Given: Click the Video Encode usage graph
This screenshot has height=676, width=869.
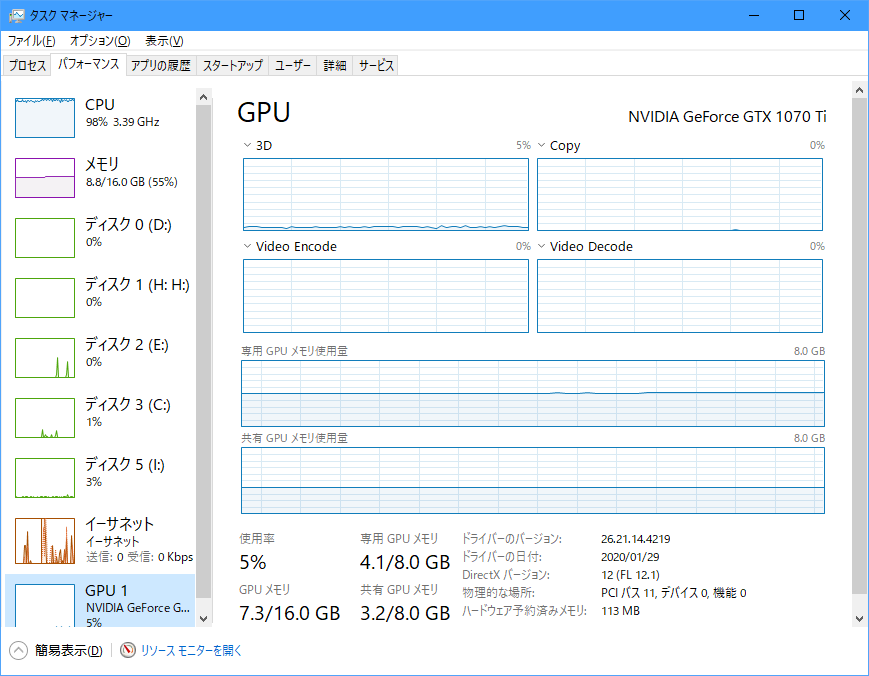Looking at the screenshot, I should pyautogui.click(x=386, y=296).
